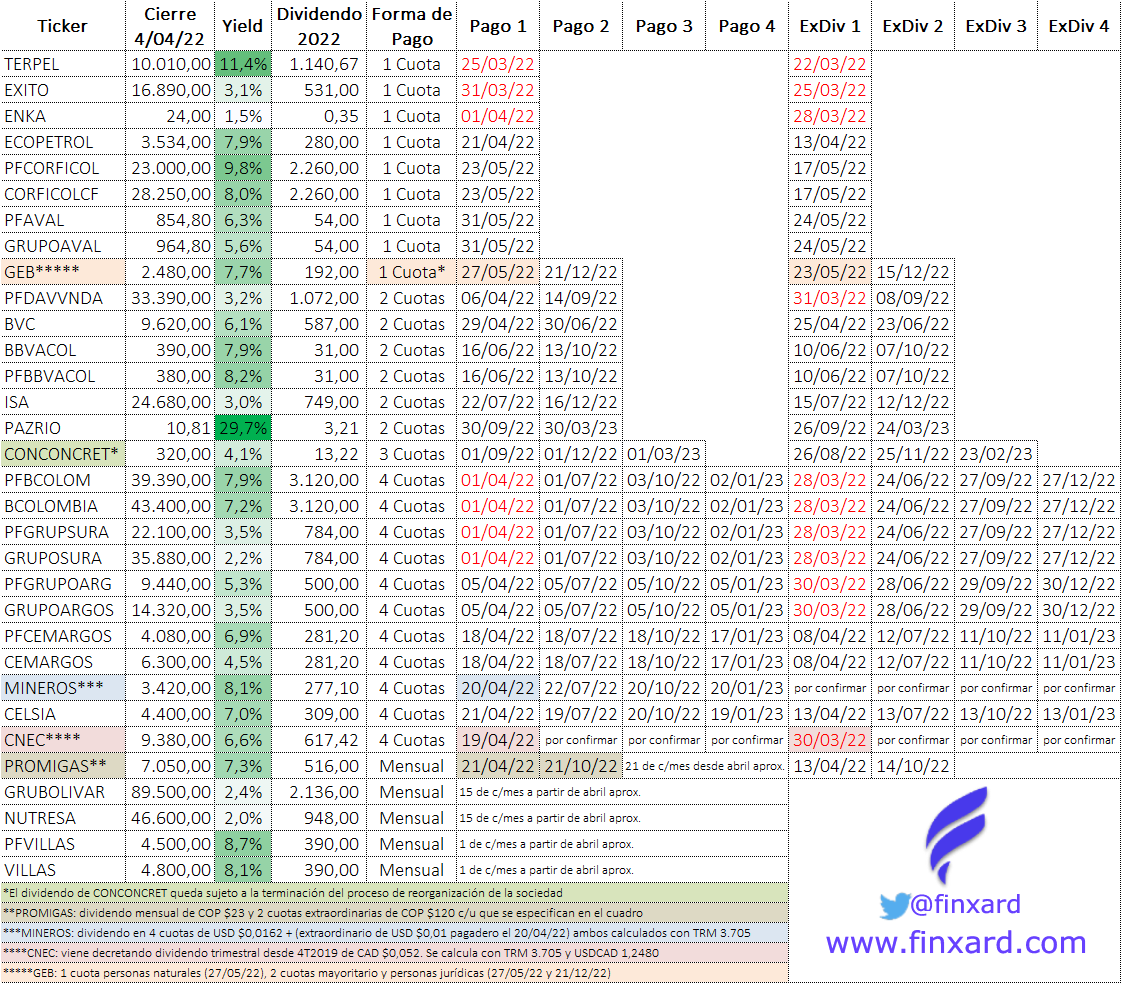This screenshot has width=1121, height=983.
Task: Click the ISA ticker cell
Action: (63, 402)
